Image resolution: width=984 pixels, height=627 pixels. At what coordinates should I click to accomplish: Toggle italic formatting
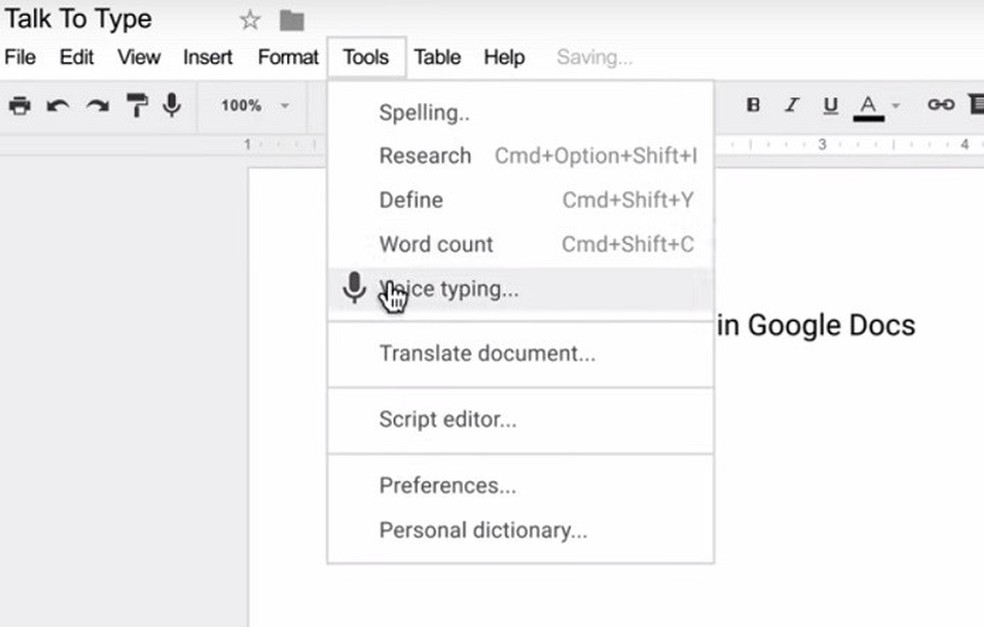pos(792,105)
